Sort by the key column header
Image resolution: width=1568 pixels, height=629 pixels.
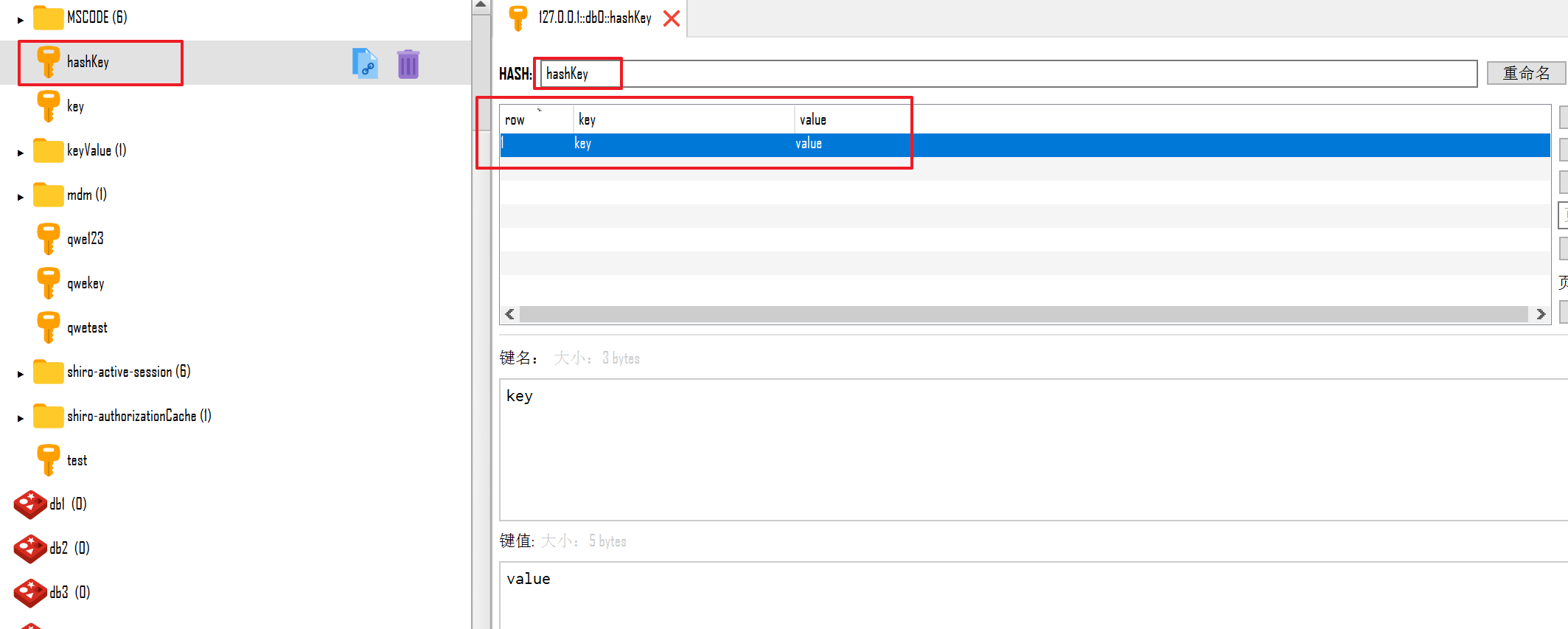[684, 119]
